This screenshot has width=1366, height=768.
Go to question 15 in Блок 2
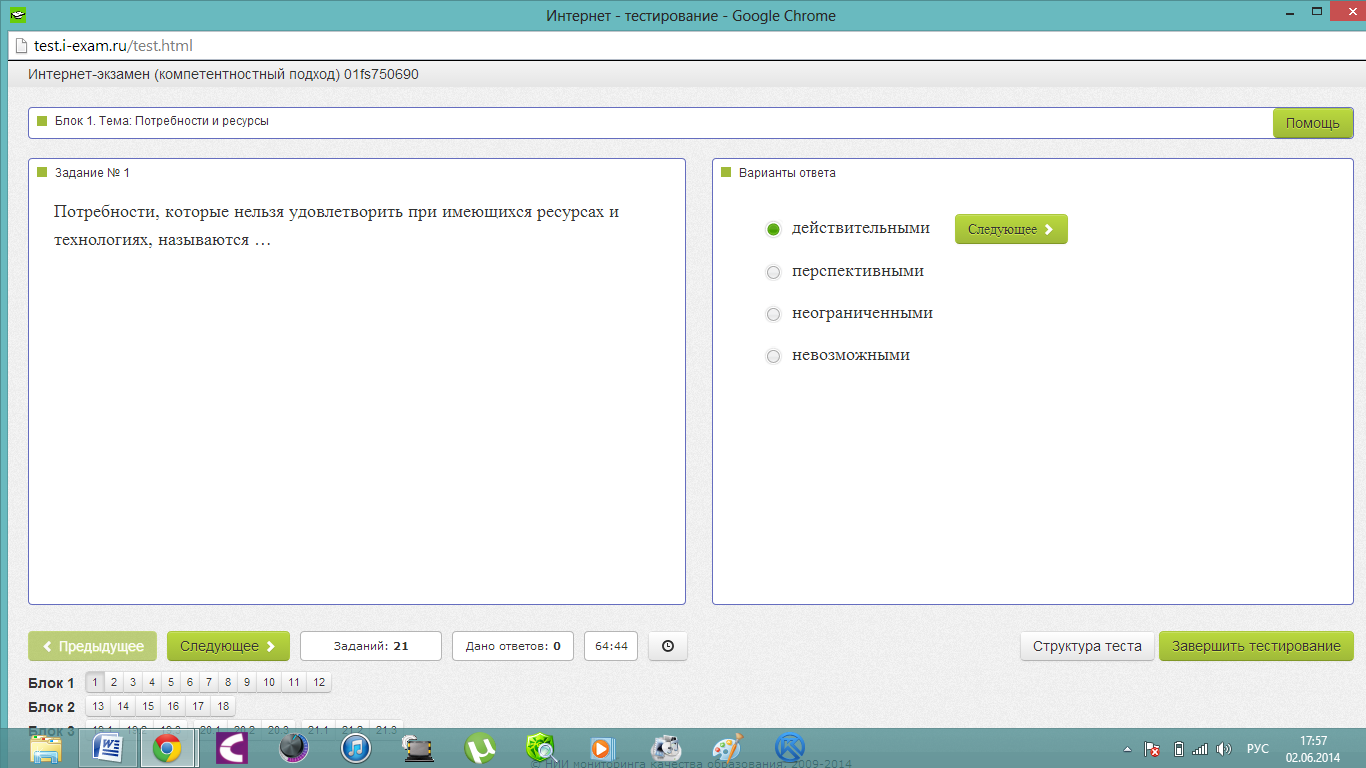(148, 706)
